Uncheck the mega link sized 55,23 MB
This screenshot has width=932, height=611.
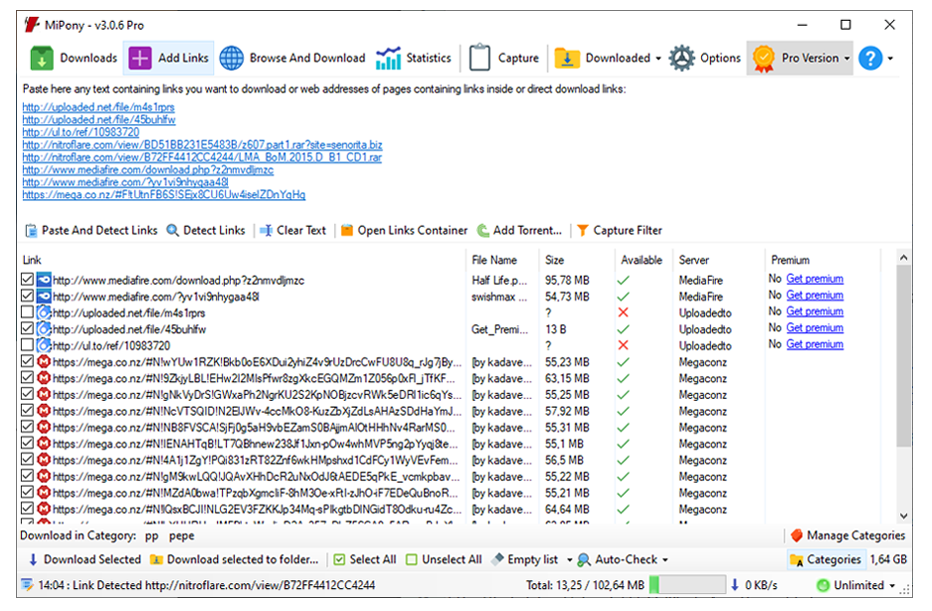point(27,361)
